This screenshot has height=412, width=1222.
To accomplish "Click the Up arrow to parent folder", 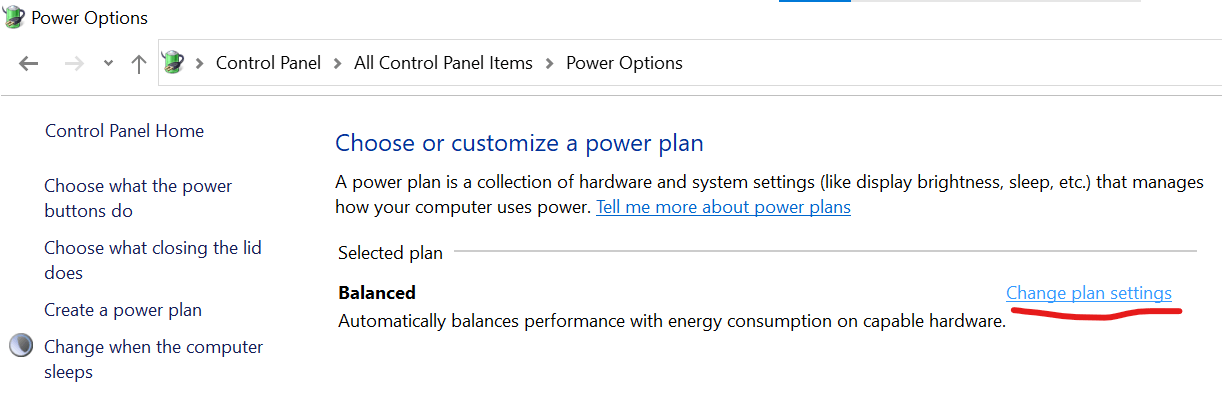I will [139, 63].
